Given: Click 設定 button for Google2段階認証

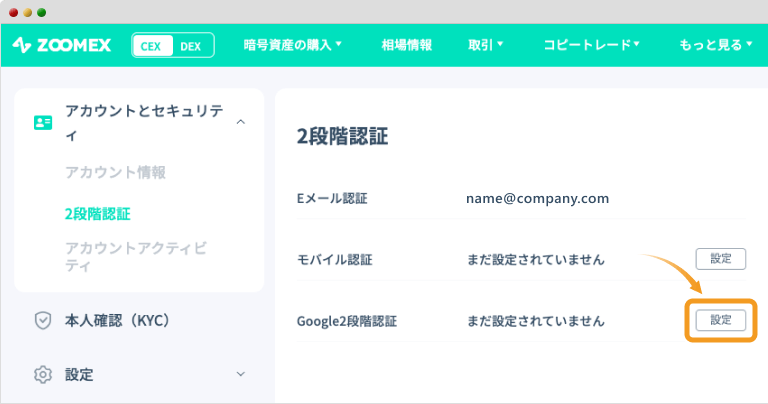Looking at the screenshot, I should (720, 320).
